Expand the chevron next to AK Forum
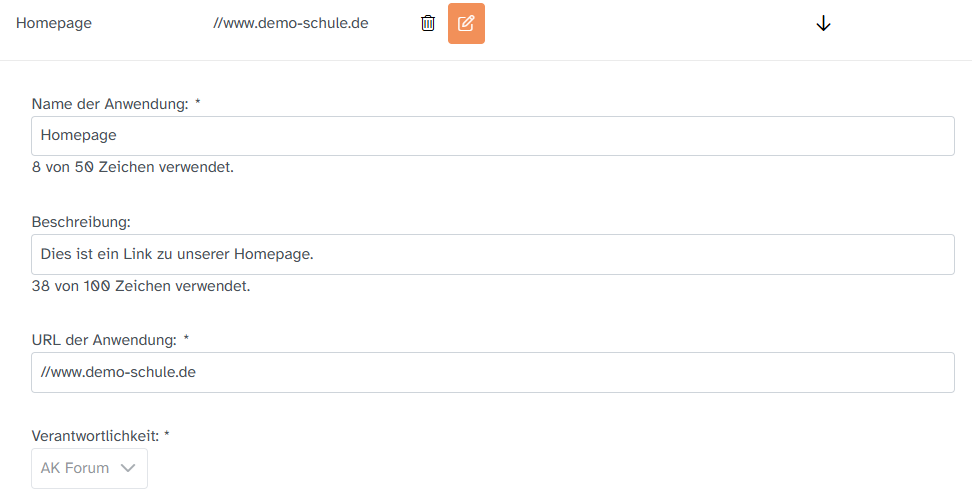 tap(128, 468)
